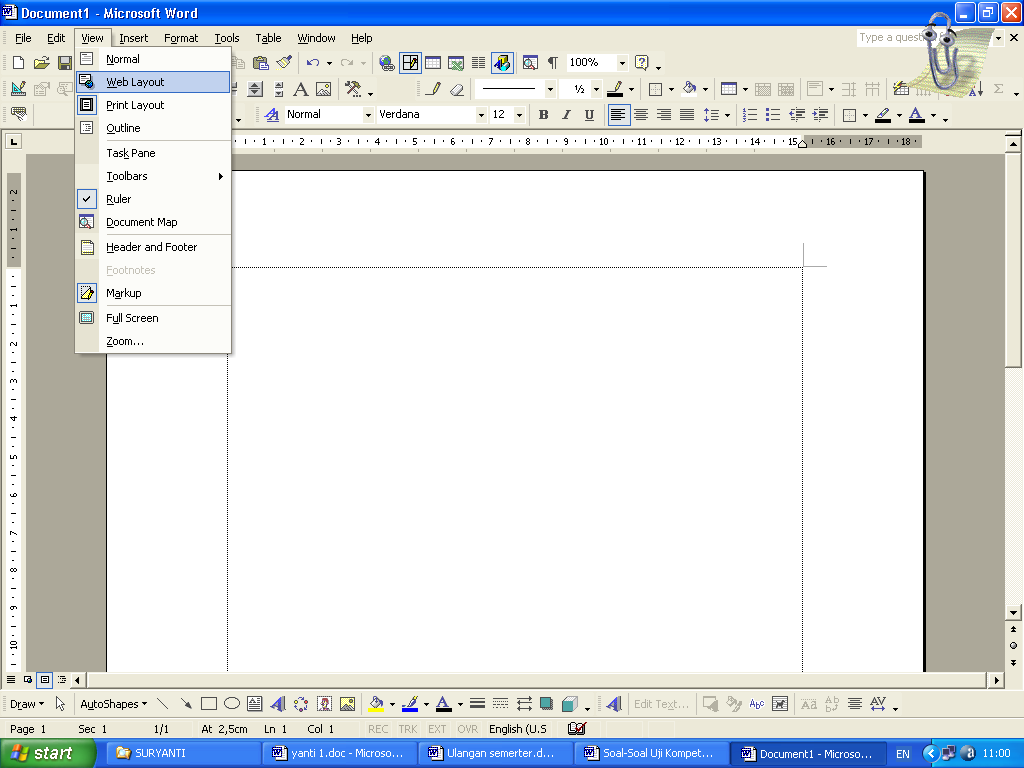Open the Font dropdown showing Verdana
Viewport: 1024px width, 768px height.
click(x=481, y=115)
